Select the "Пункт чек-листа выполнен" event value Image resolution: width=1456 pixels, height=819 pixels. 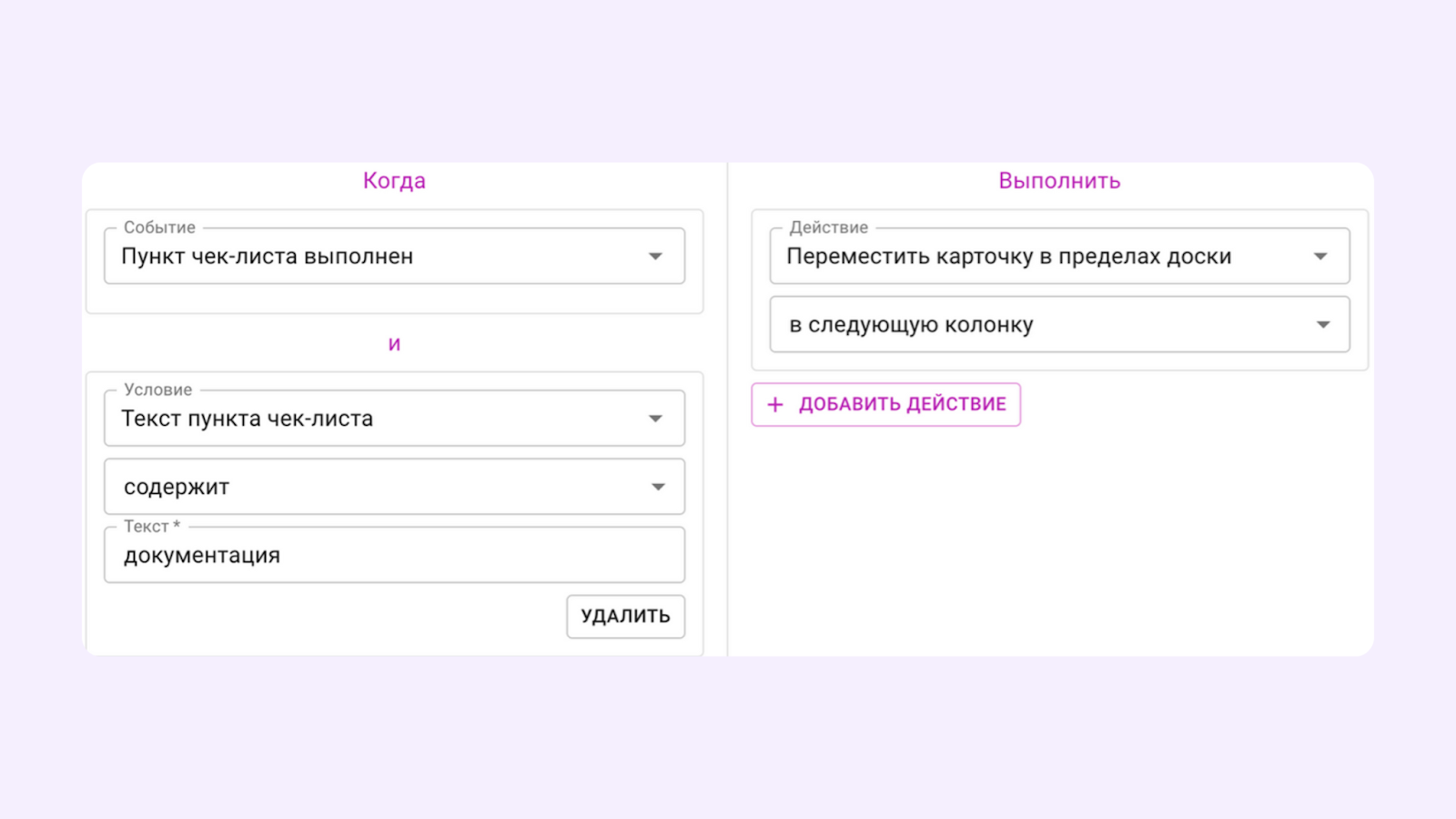267,256
